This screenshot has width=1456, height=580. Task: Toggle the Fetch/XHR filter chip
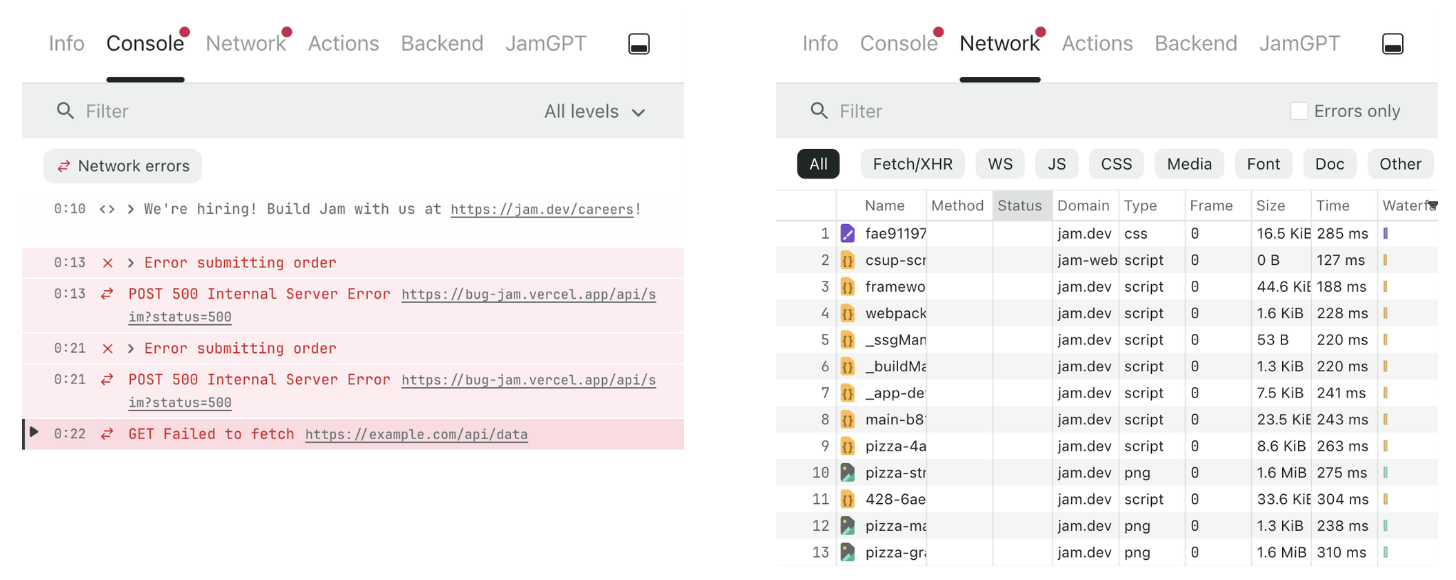click(x=912, y=164)
